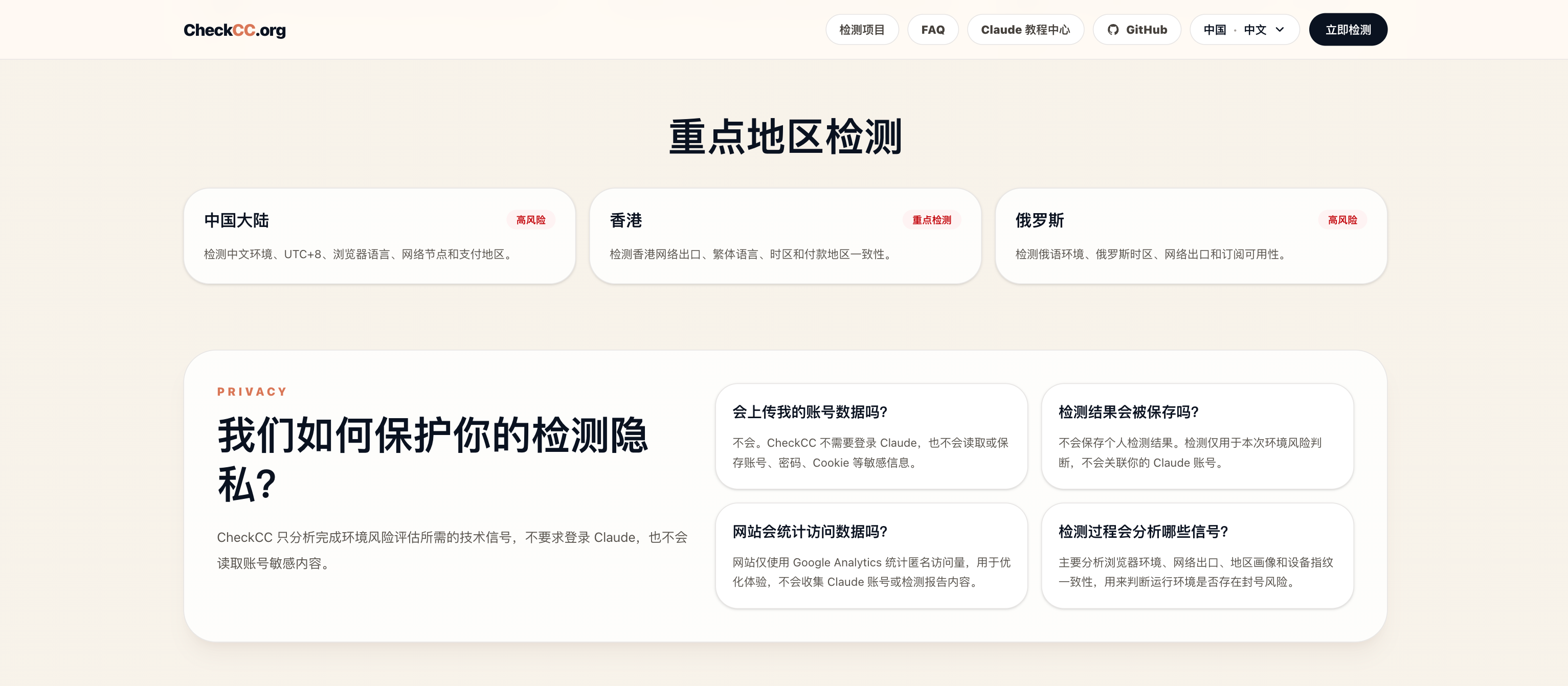Click the 中国大陆 card description text
This screenshot has width=1568, height=686.
(360, 254)
